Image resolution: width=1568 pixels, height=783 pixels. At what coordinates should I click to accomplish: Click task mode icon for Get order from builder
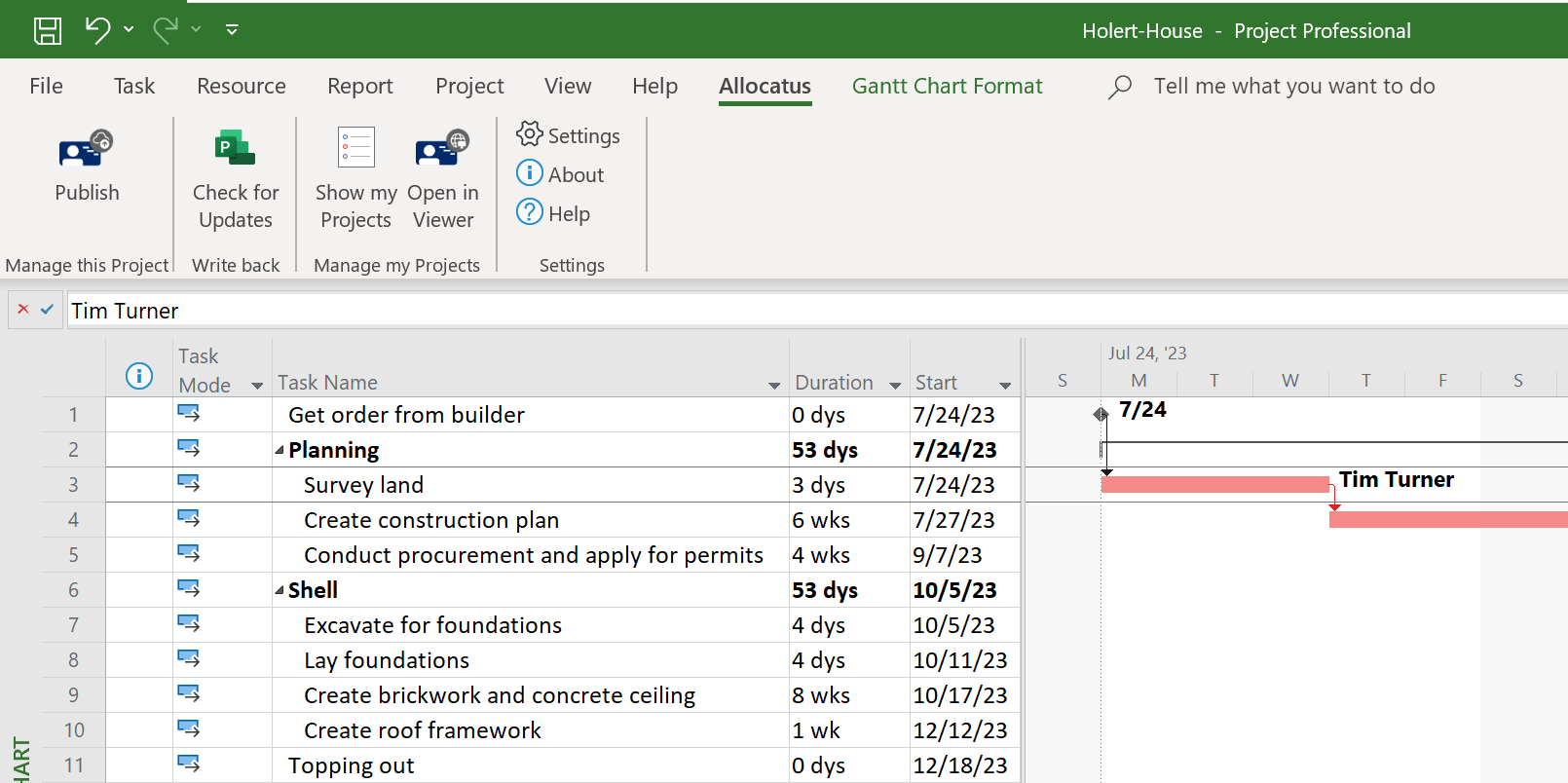tap(189, 414)
